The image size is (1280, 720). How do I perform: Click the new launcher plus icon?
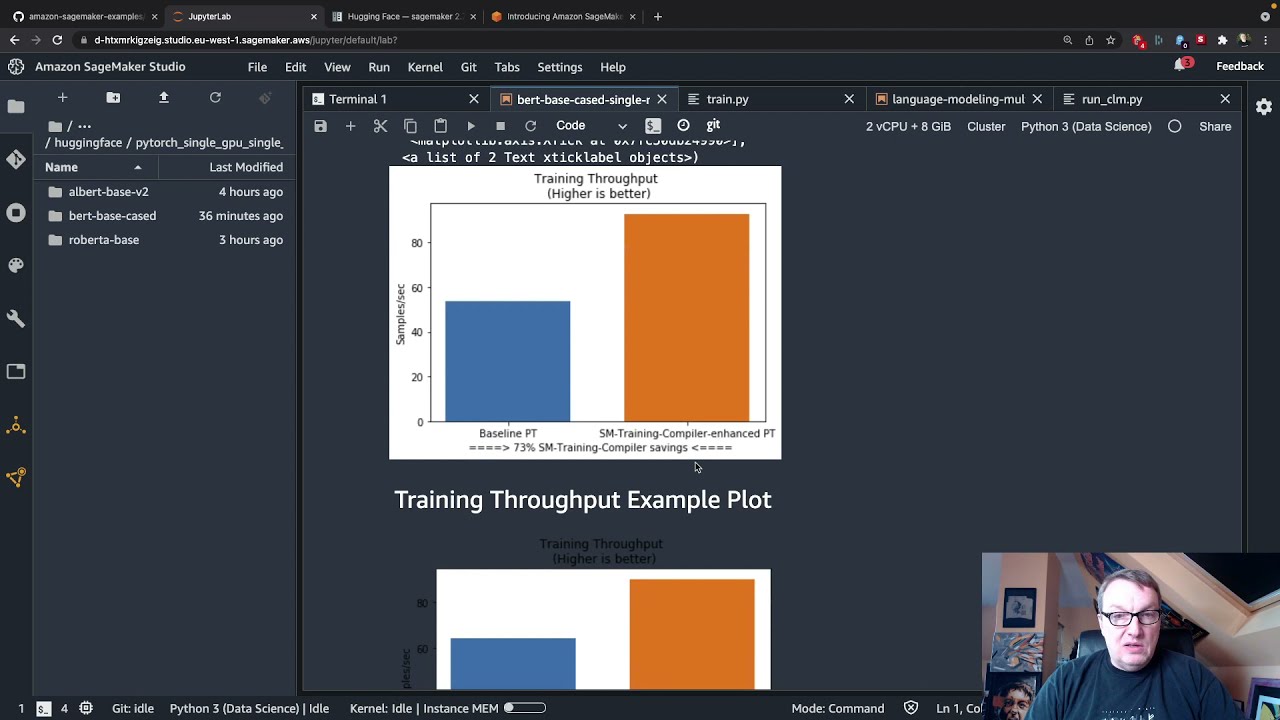tap(62, 97)
